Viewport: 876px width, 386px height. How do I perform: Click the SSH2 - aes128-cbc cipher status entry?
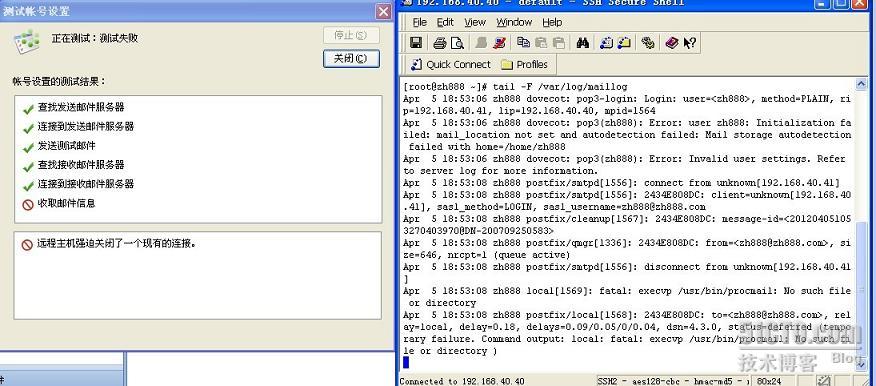(x=673, y=381)
